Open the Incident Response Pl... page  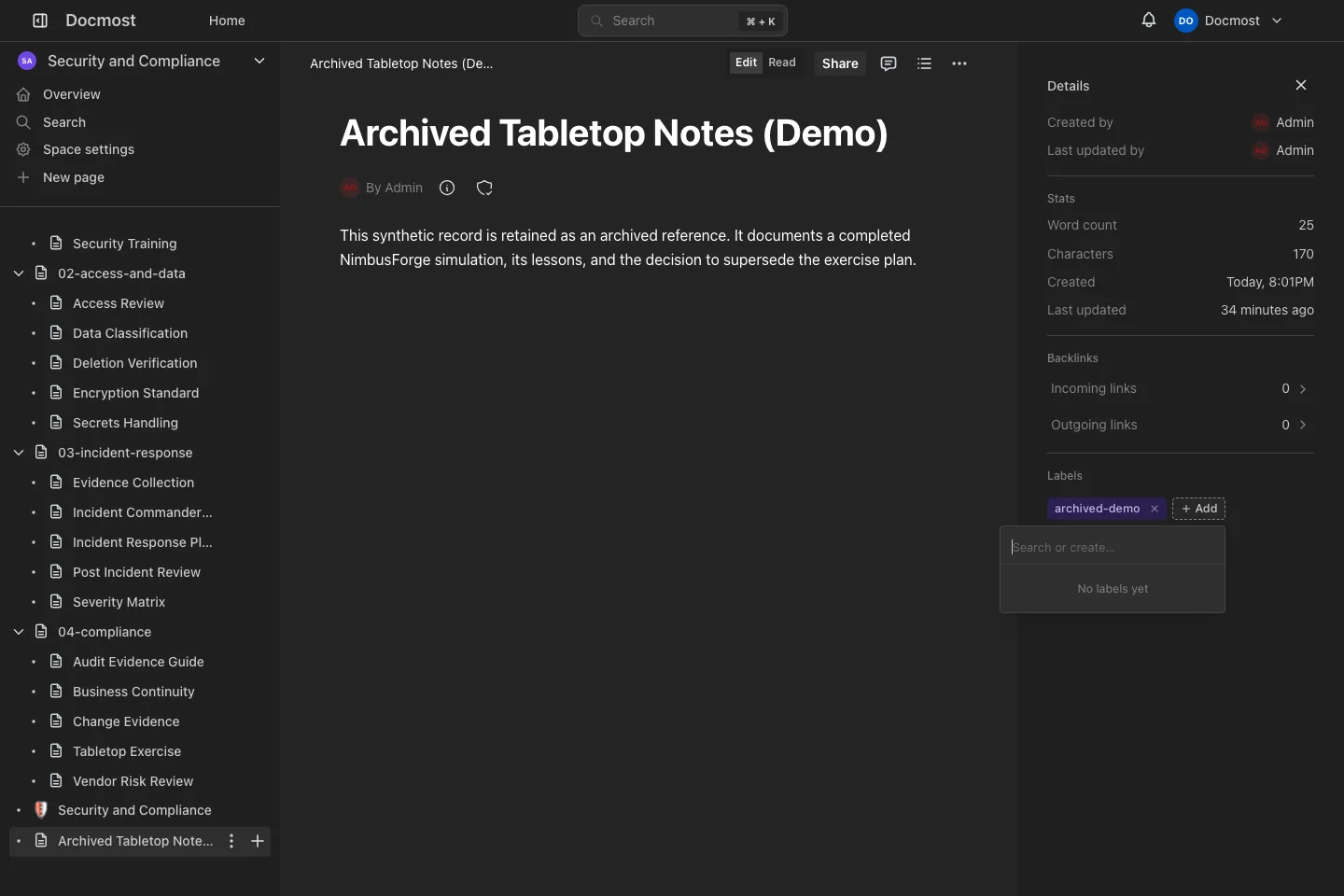(143, 542)
